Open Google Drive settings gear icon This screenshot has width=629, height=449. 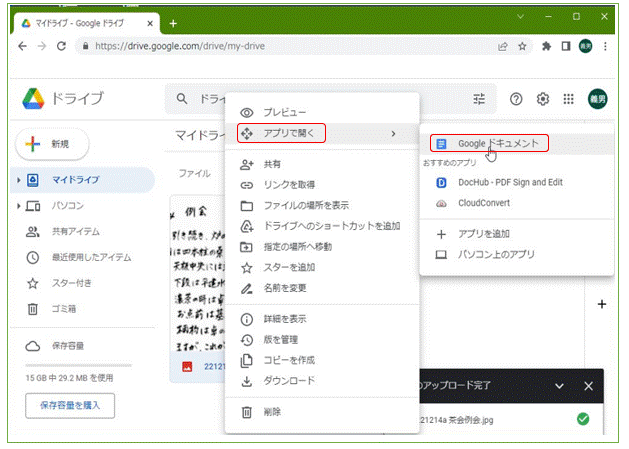point(544,99)
